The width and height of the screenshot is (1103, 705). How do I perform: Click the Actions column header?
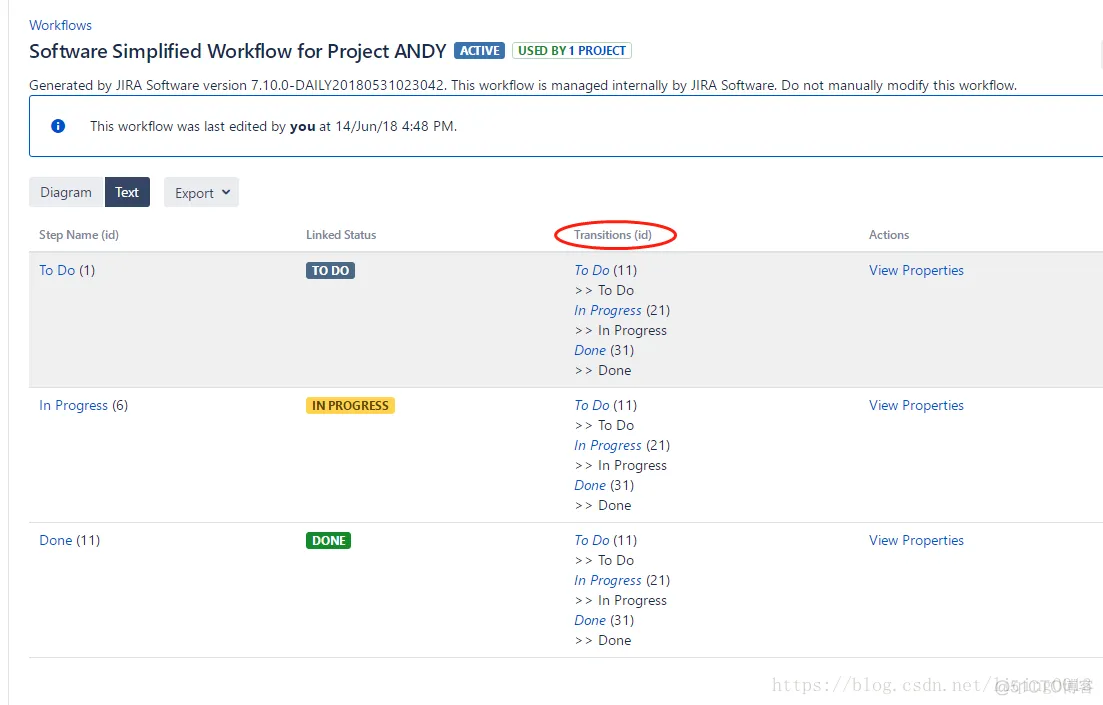coord(889,235)
